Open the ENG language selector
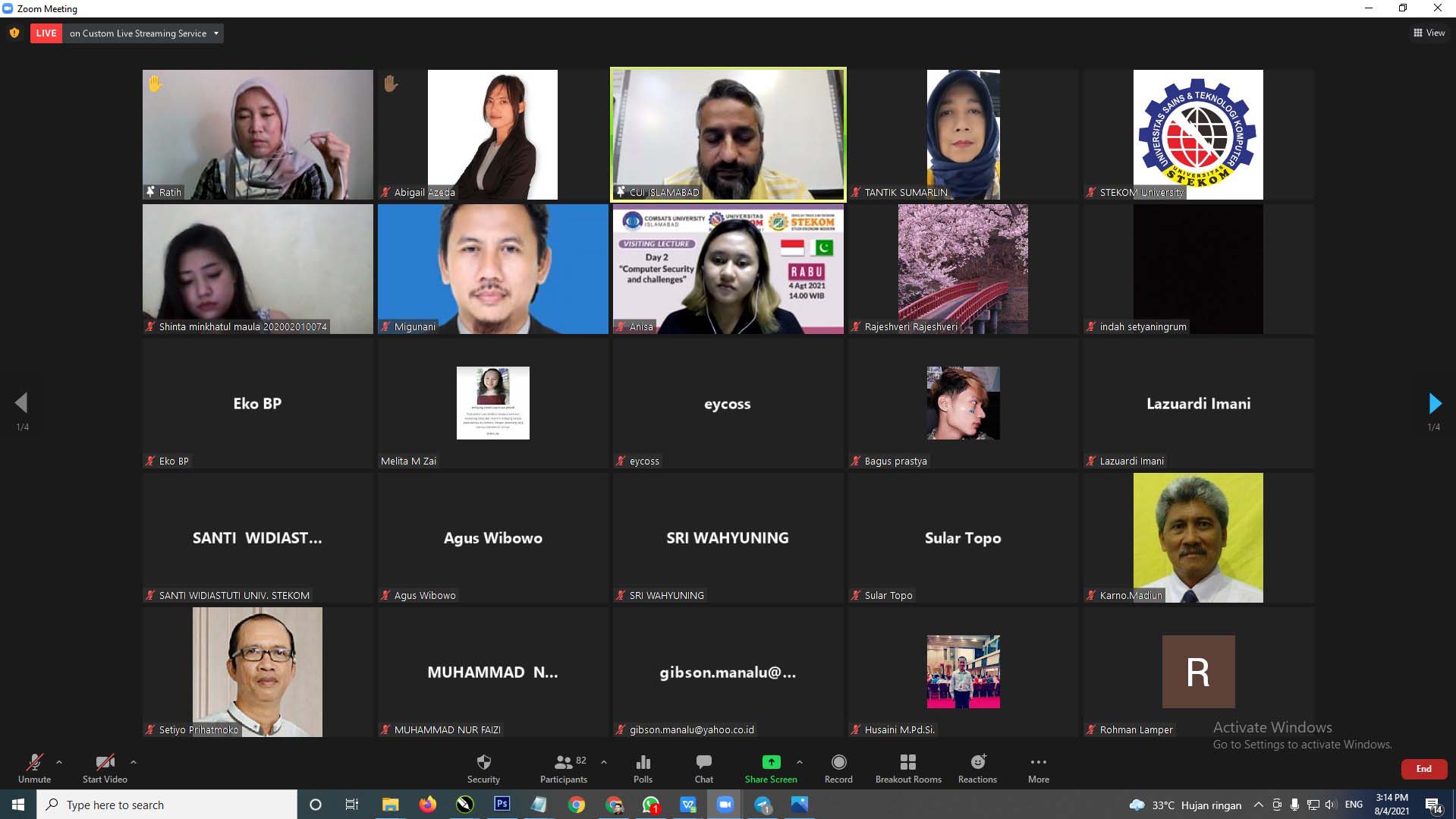Screen dimensions: 1456x819 pos(1354,805)
